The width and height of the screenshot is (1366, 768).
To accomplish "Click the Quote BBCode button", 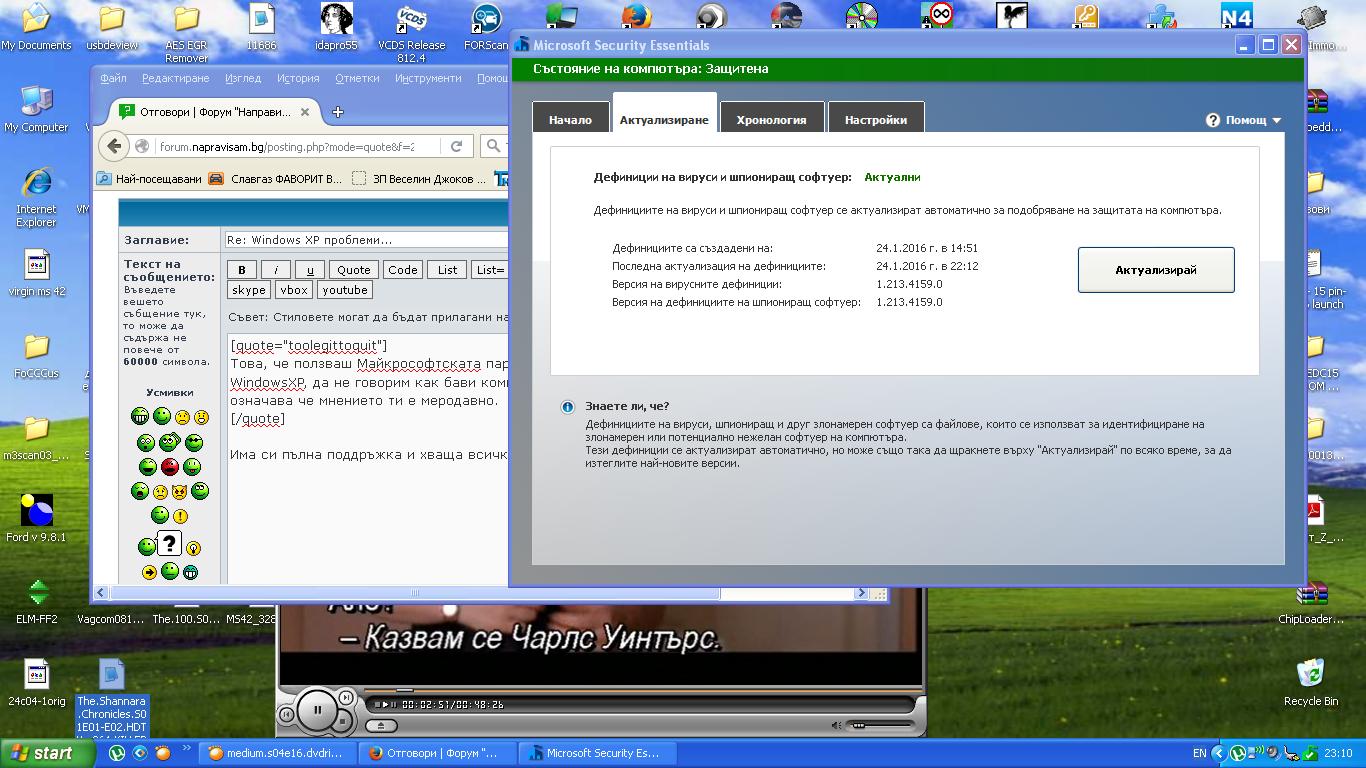I will coord(353,270).
